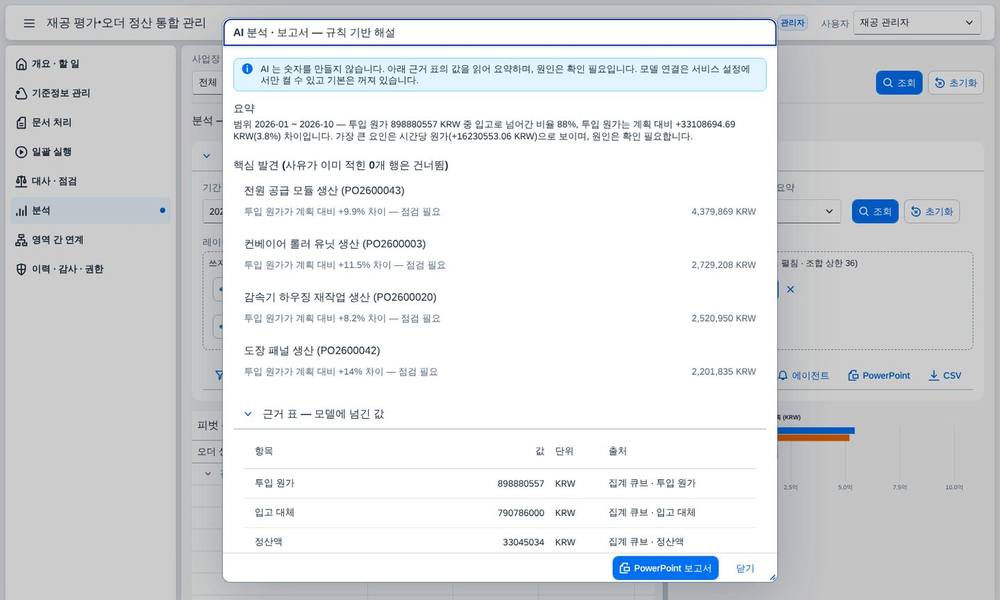Click 집계 큐브 · 입고 대체 source cell
The image size is (1000, 600).
(652, 513)
